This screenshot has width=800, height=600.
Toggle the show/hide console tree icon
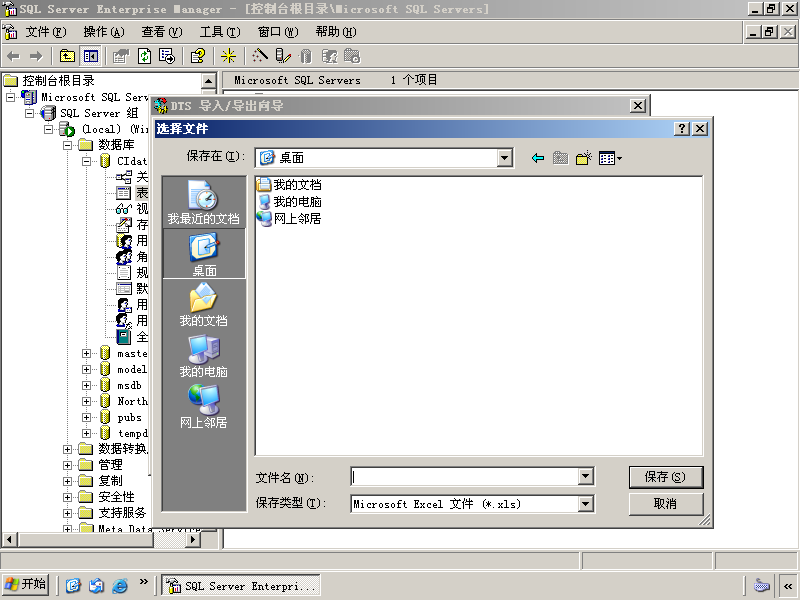point(91,56)
